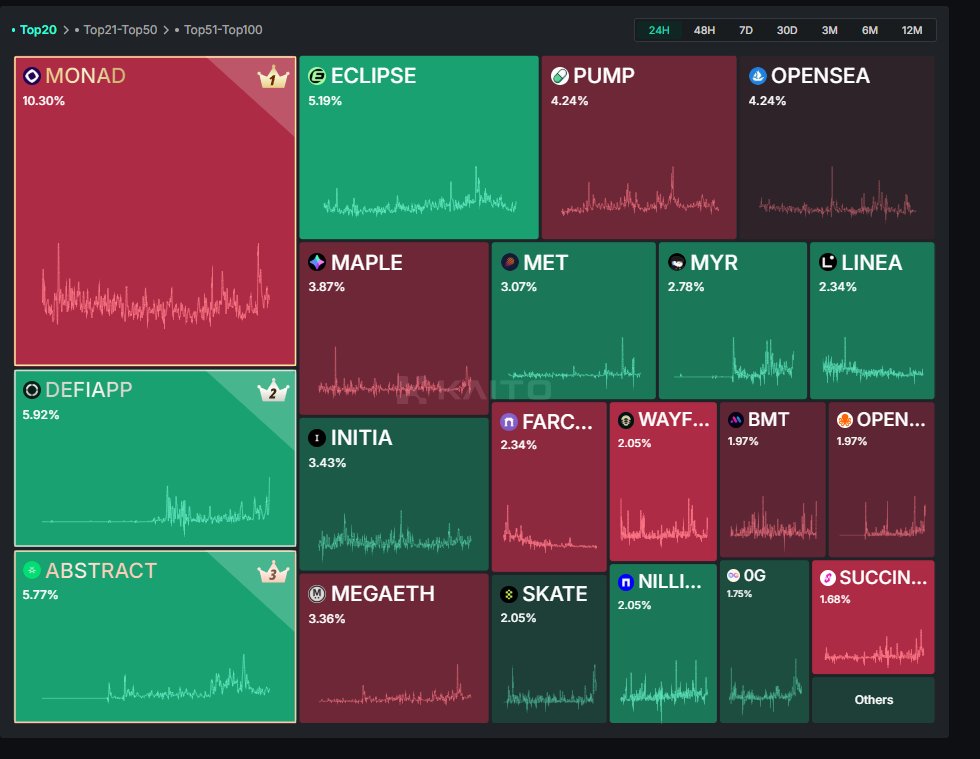980x759 pixels.
Task: Click the 5.92% mindshare value
Action: pyautogui.click(x=41, y=415)
